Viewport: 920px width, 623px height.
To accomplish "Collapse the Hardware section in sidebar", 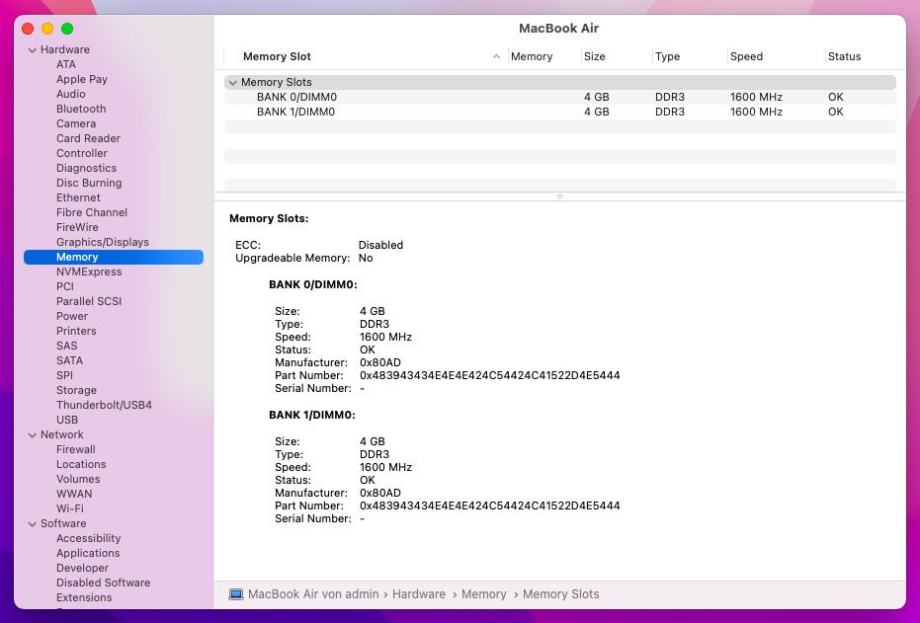I will (x=32, y=50).
